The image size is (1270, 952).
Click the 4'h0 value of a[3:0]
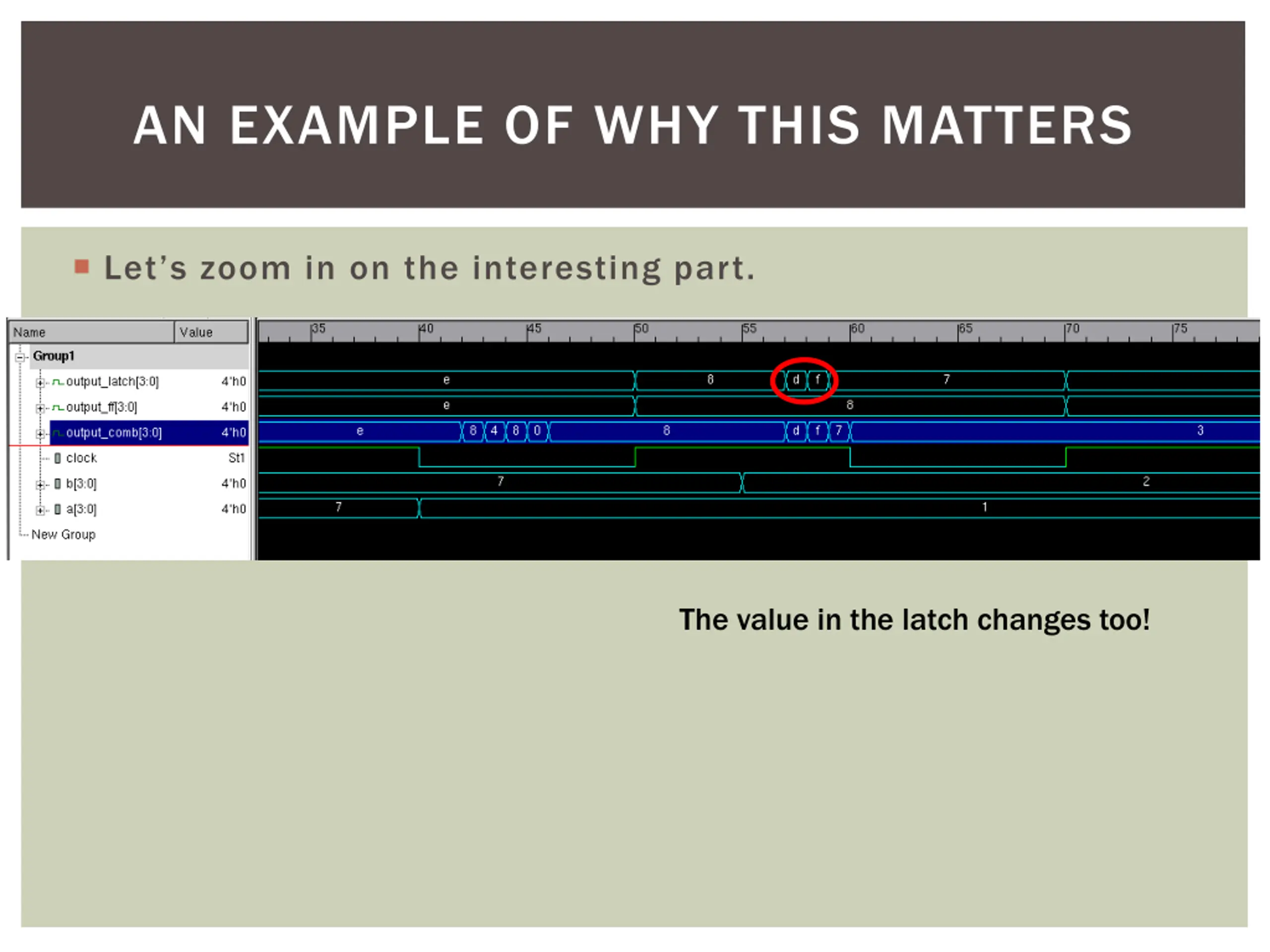pos(234,509)
